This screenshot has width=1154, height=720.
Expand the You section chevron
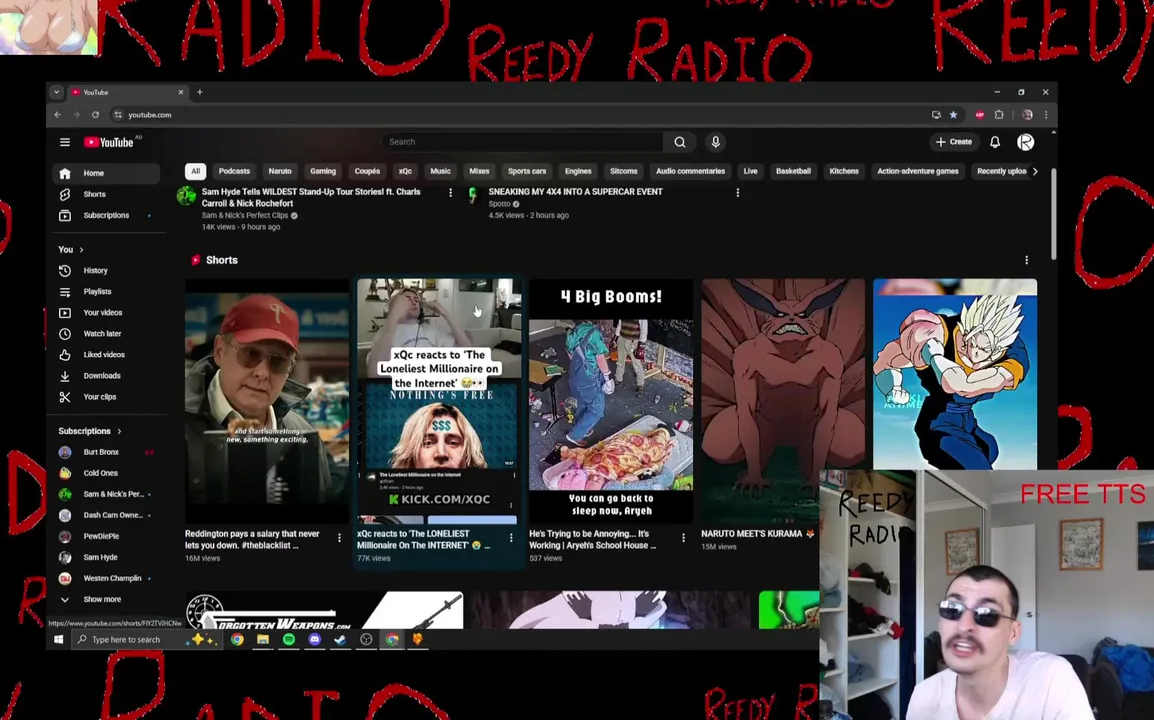coord(81,250)
